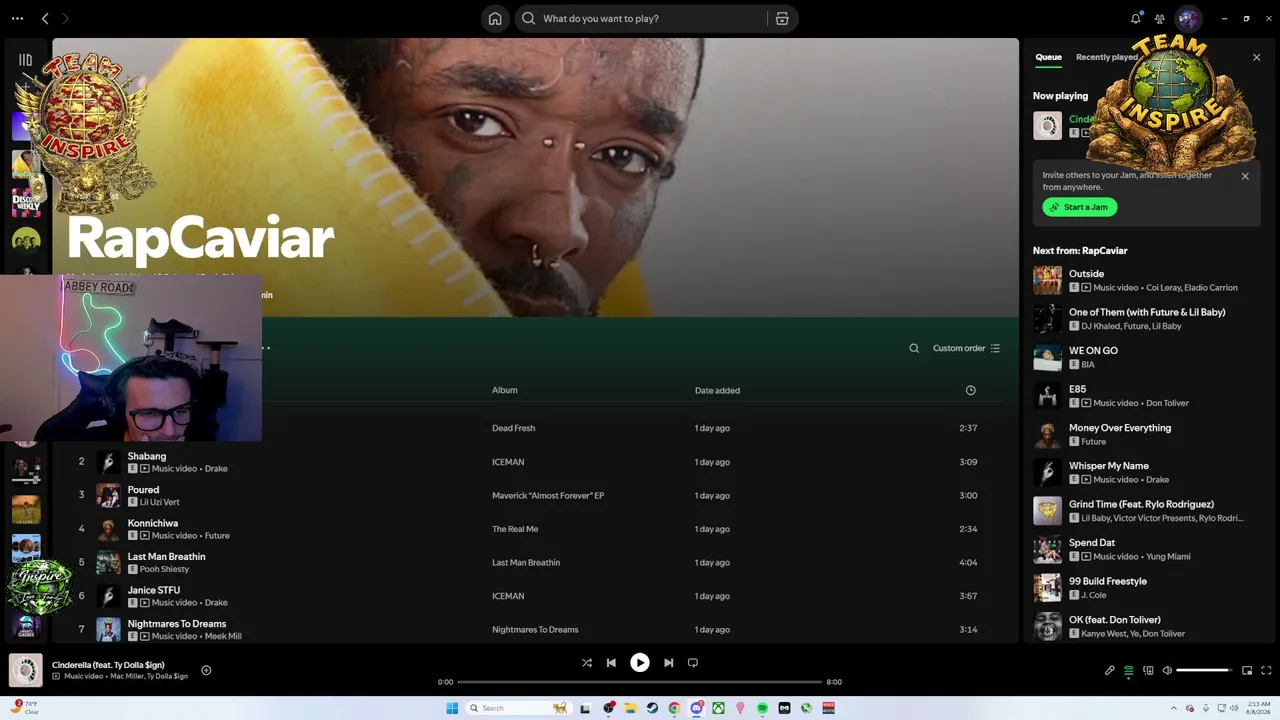Start a Jam session
This screenshot has height=720, width=1280.
point(1080,207)
